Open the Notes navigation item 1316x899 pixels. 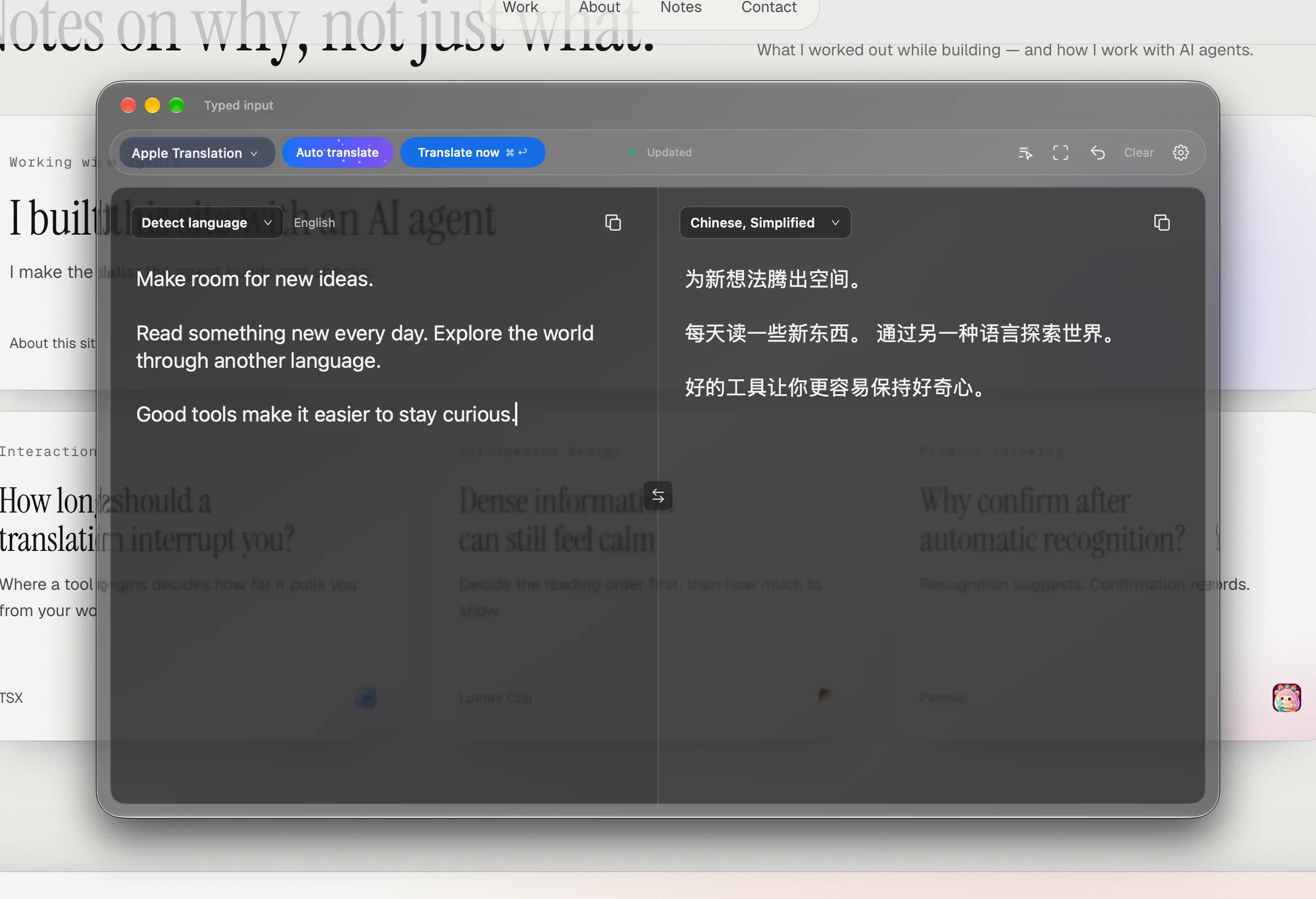(x=680, y=7)
